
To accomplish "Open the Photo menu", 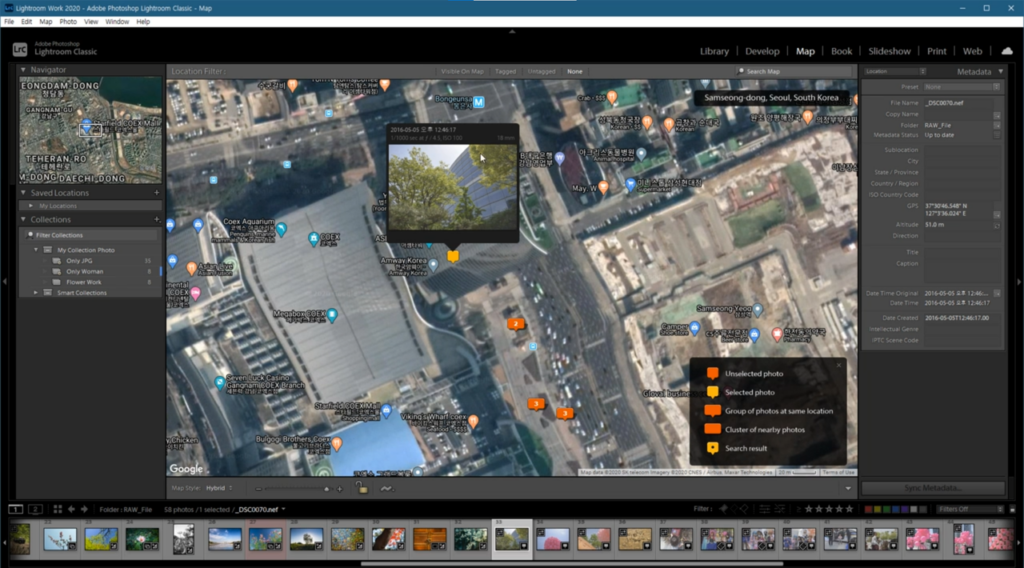I will [68, 22].
